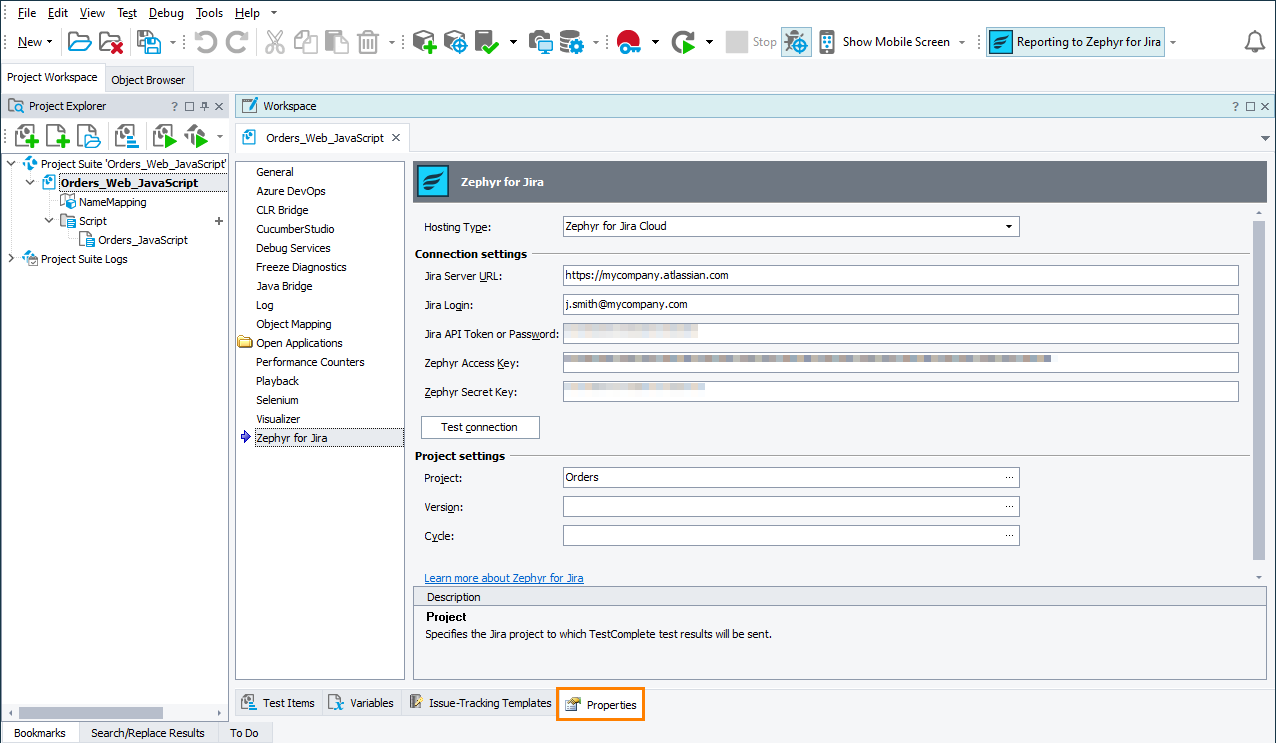Pin the Project Explorer panel
The width and height of the screenshot is (1276, 743).
tap(204, 106)
